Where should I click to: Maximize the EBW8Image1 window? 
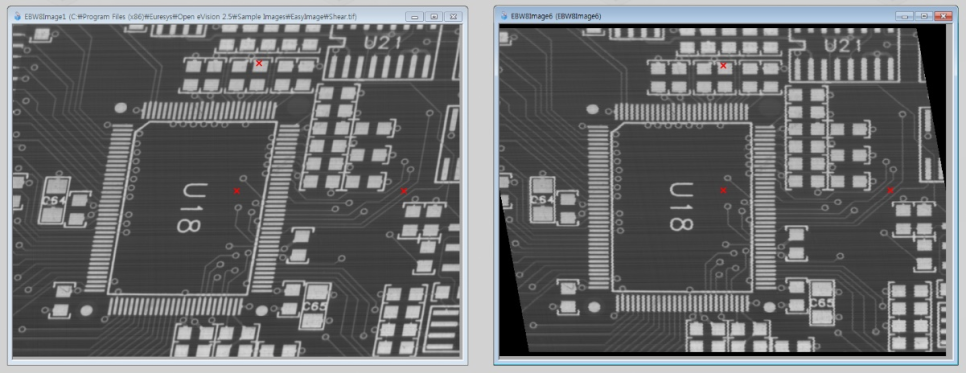pyautogui.click(x=434, y=17)
